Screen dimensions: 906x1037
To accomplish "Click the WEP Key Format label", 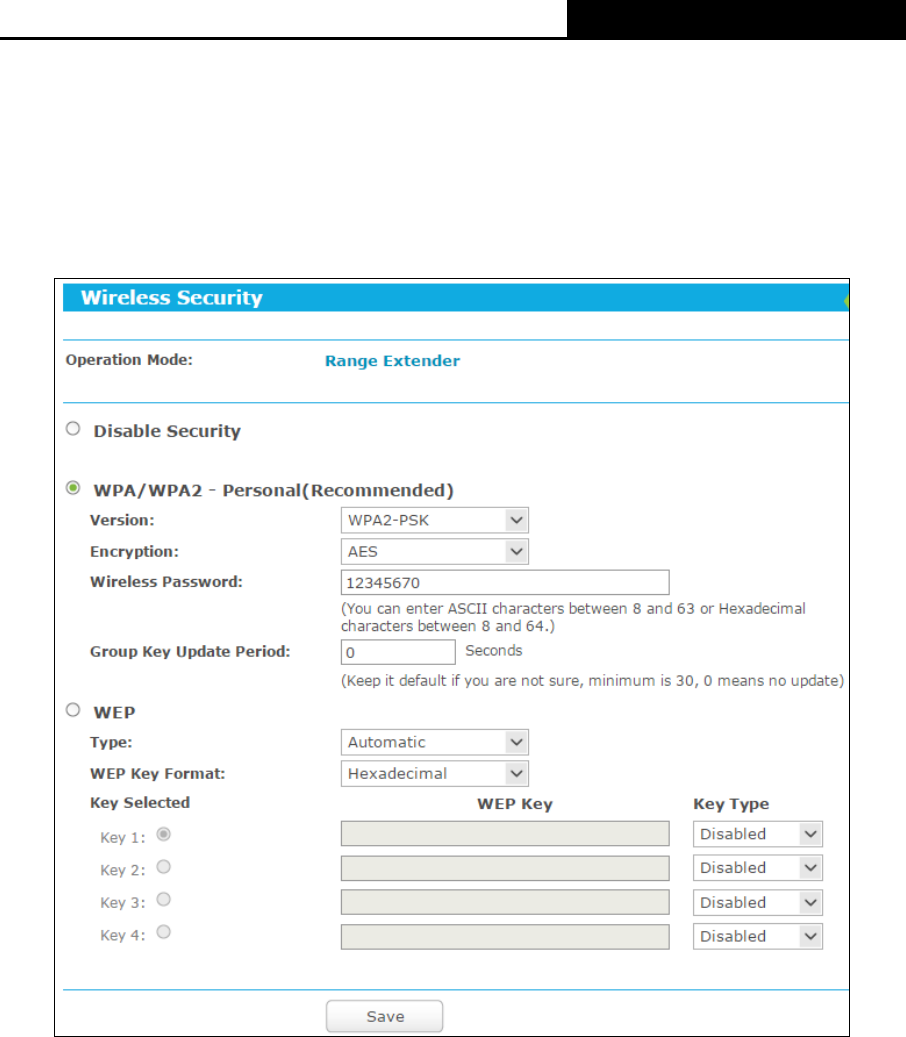I will 157,774.
